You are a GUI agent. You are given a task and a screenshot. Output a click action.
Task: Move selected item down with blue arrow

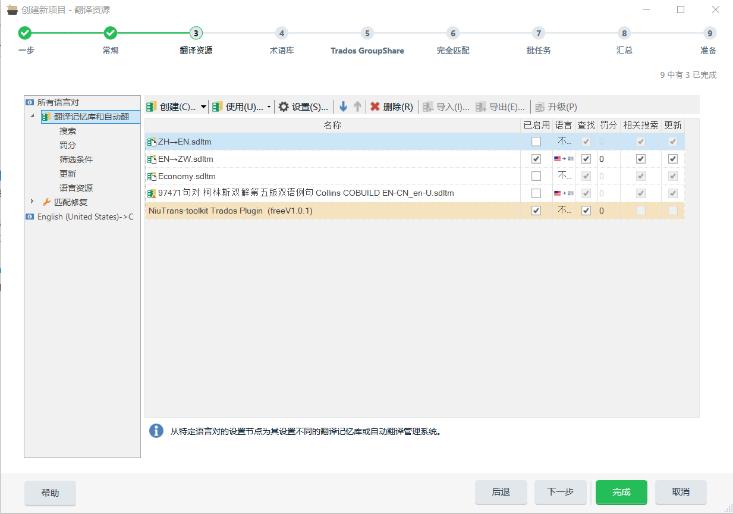[x=343, y=107]
